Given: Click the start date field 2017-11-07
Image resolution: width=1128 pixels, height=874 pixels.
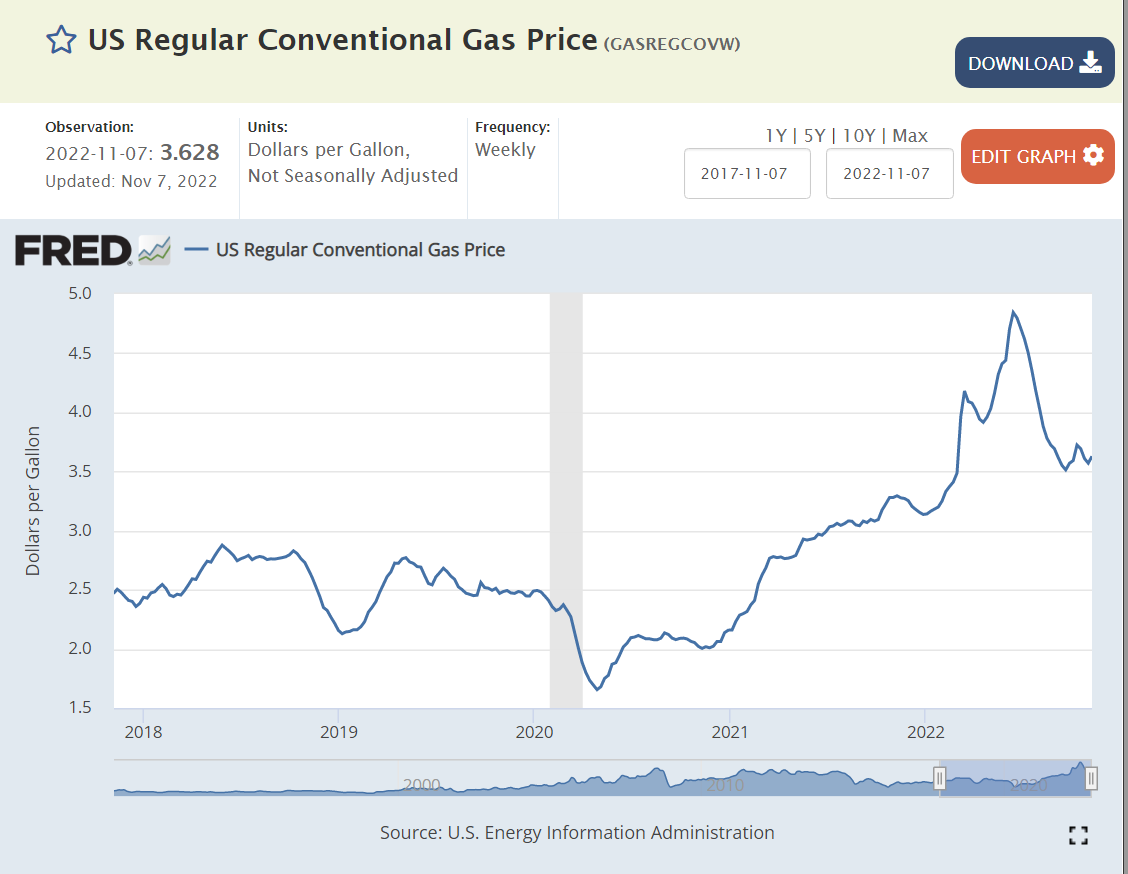Looking at the screenshot, I should [746, 174].
